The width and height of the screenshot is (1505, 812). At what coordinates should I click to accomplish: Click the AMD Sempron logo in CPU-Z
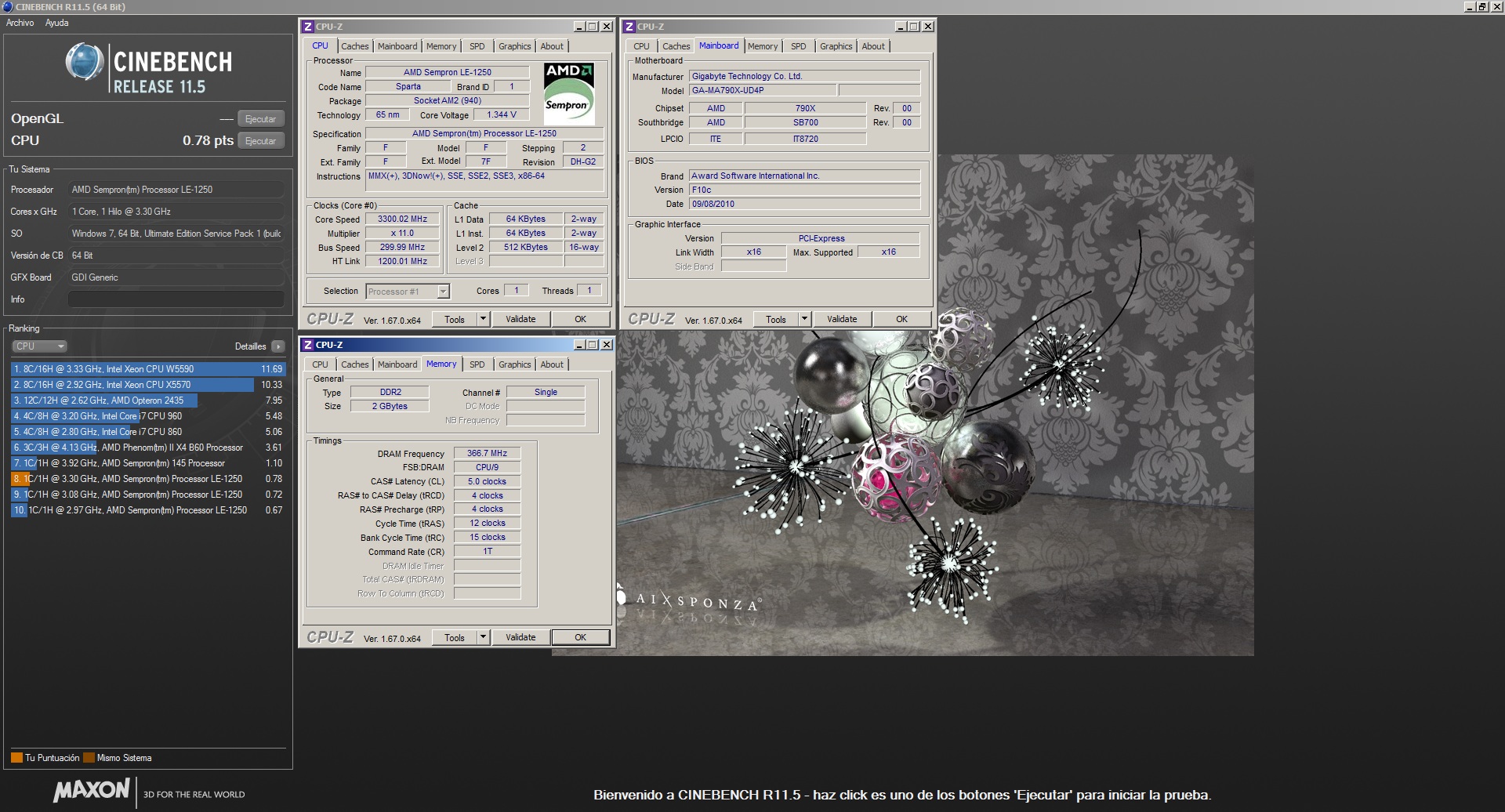(569, 93)
